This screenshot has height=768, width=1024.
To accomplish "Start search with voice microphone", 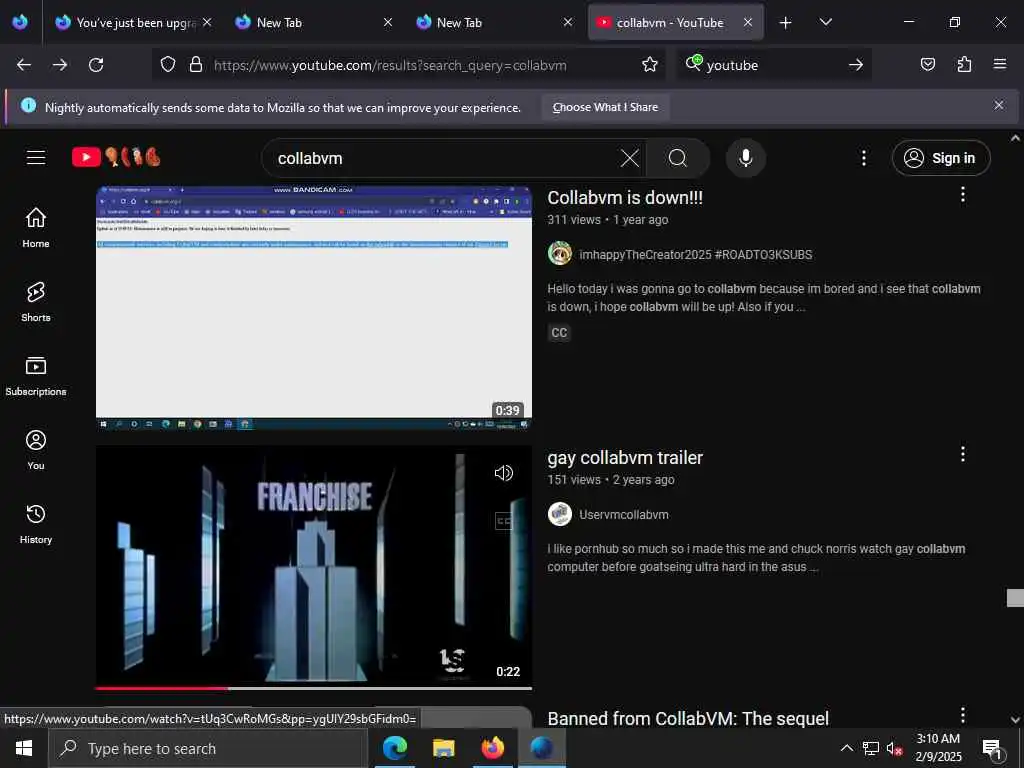I will click(745, 158).
